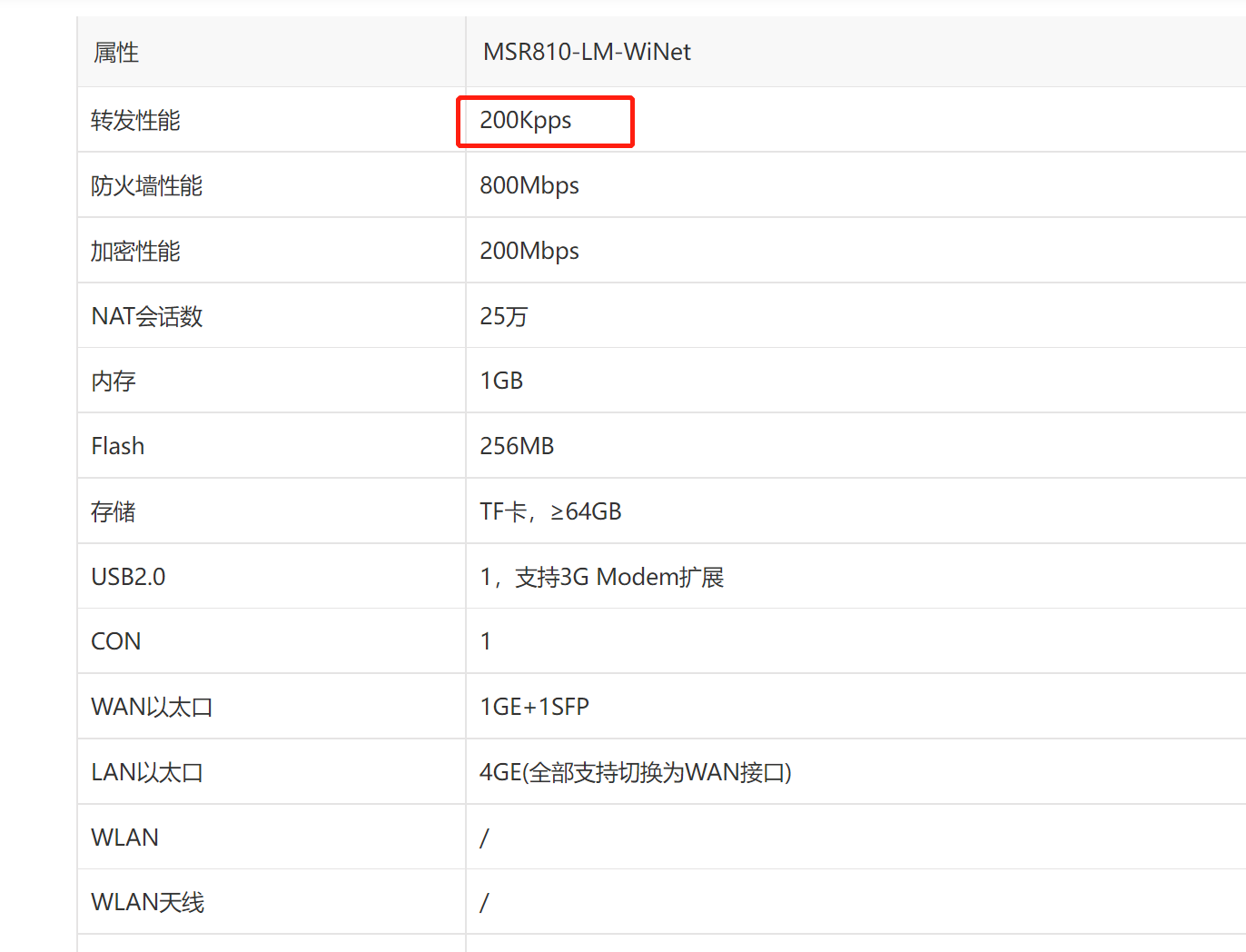Click the "WLAN" label above "WLAN天线"
The height and width of the screenshot is (952, 1246).
125,838
